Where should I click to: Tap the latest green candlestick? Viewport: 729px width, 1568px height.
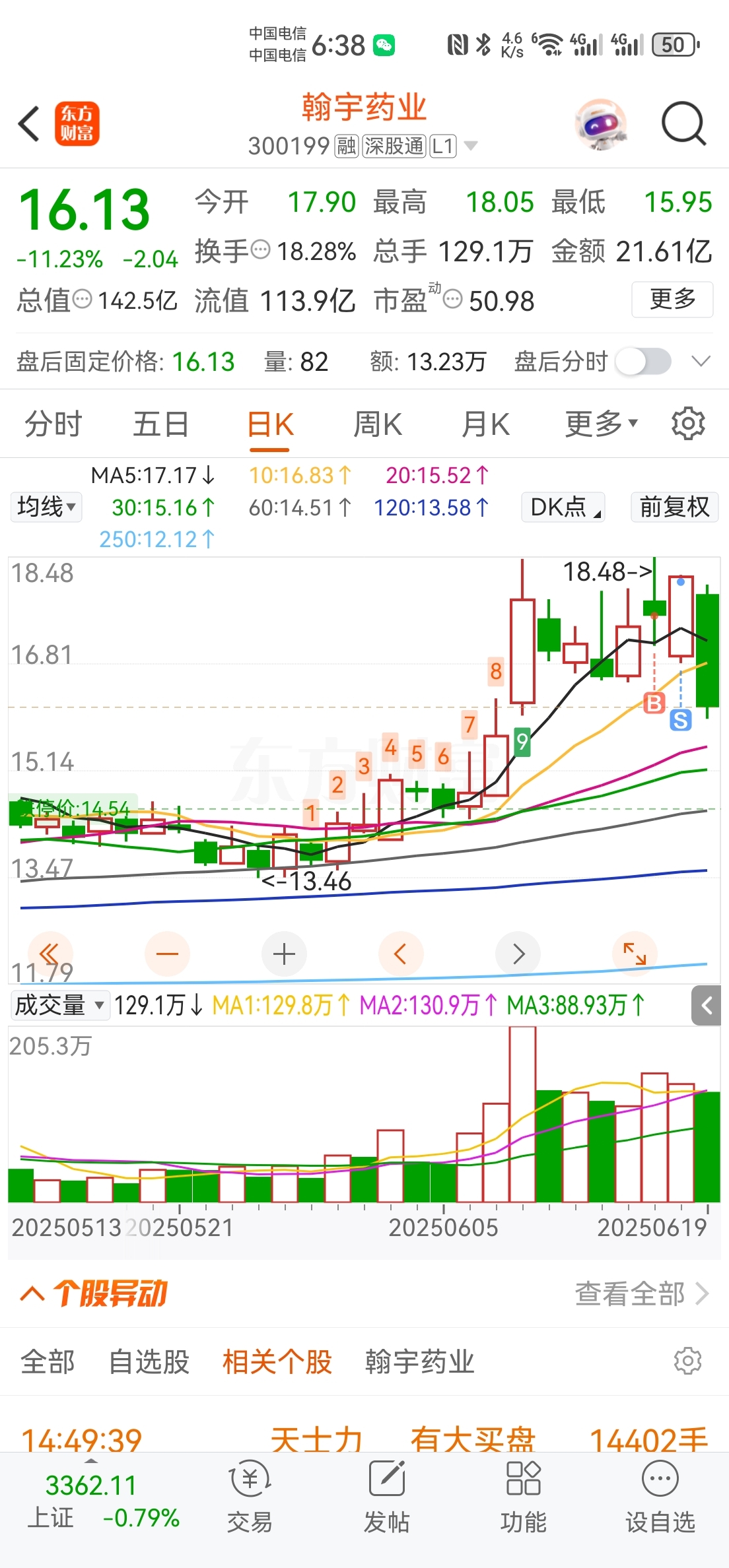pos(707,651)
